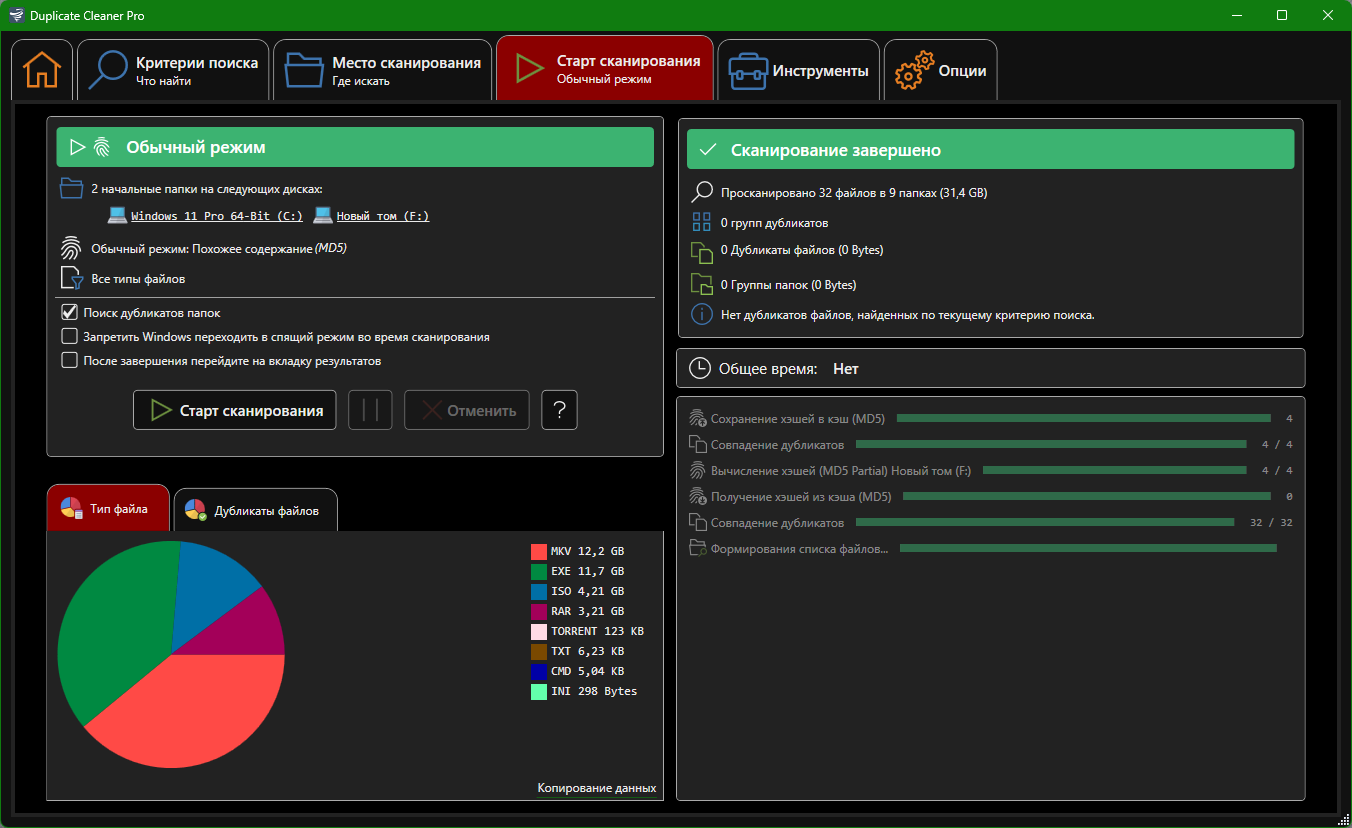Image resolution: width=1352 pixels, height=828 pixels.
Task: Click the question mark help button
Action: [x=560, y=410]
